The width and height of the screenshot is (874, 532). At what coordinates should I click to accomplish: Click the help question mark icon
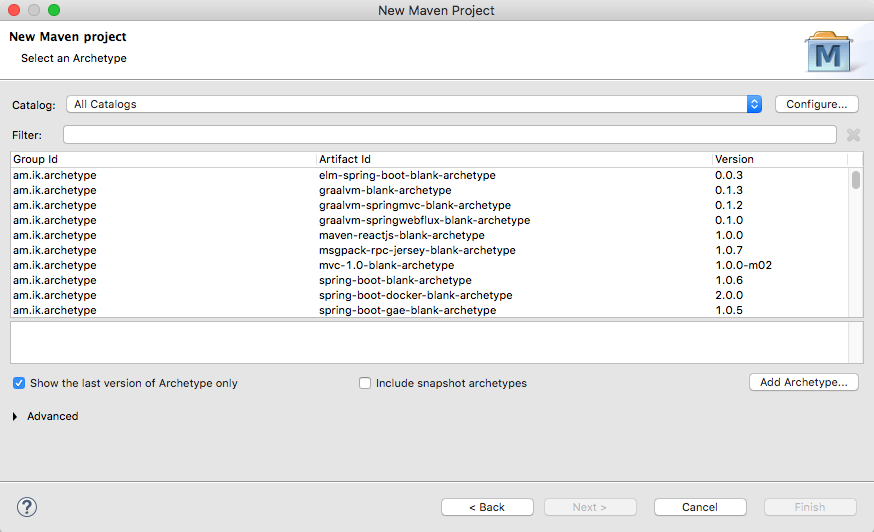tap(27, 507)
